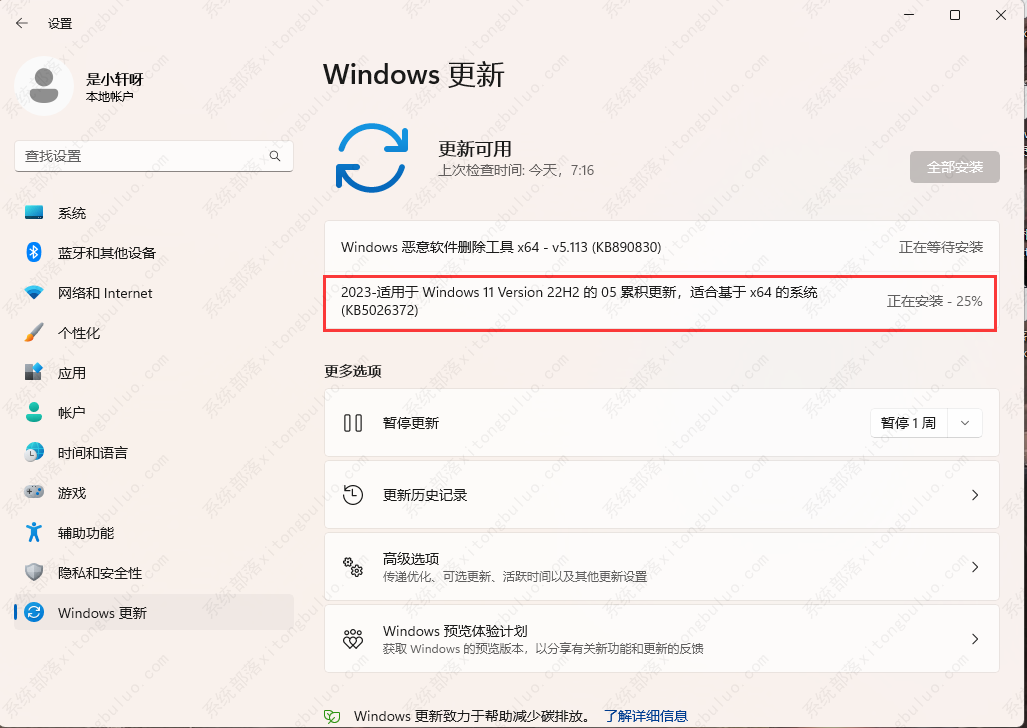Image resolution: width=1027 pixels, height=728 pixels.
Task: Click the Windows 更新 sync icon in the sidebar
Action: [34, 612]
